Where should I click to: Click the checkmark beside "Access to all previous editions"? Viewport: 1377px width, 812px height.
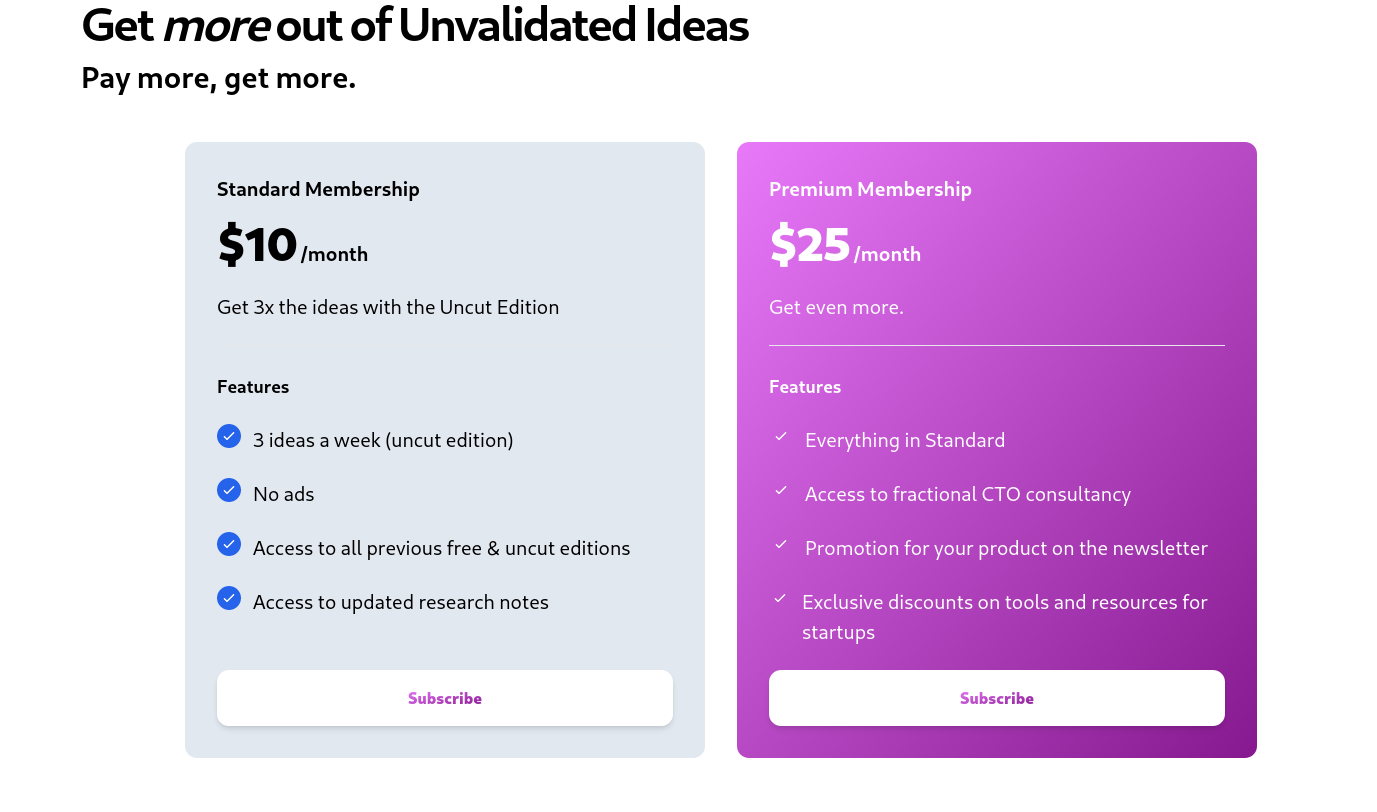tap(229, 544)
